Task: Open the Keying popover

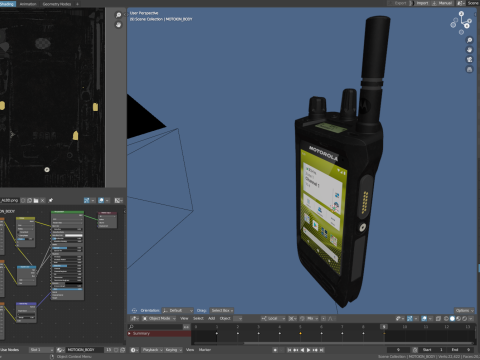Action: (x=173, y=350)
